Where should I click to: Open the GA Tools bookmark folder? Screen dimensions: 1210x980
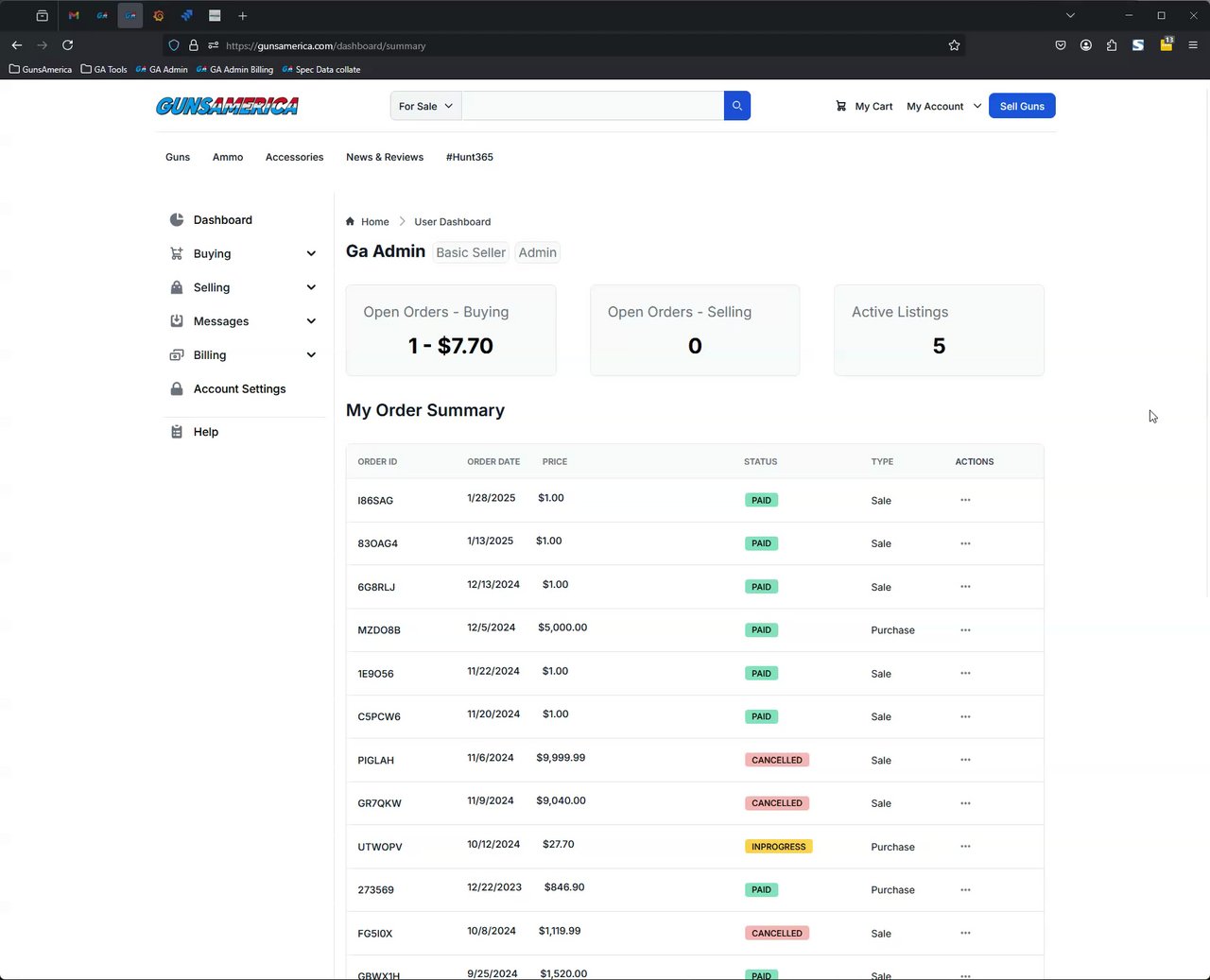coord(104,69)
